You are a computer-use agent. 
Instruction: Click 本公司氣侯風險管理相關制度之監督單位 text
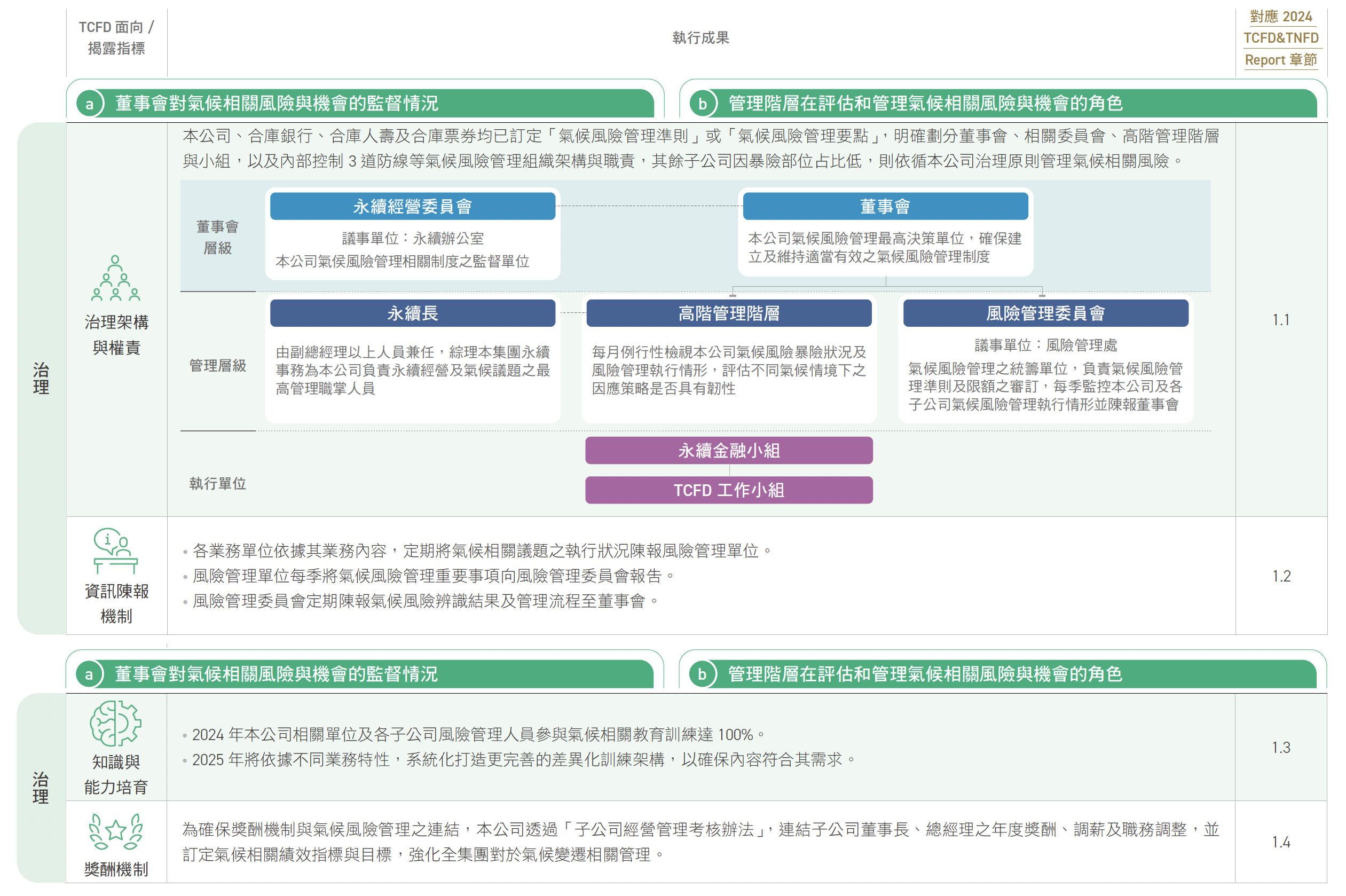coord(403,262)
